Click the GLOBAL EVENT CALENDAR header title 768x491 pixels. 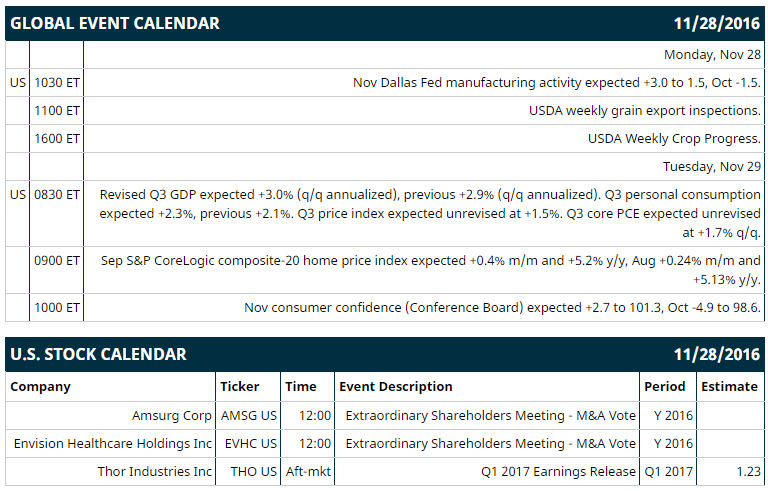(x=115, y=23)
